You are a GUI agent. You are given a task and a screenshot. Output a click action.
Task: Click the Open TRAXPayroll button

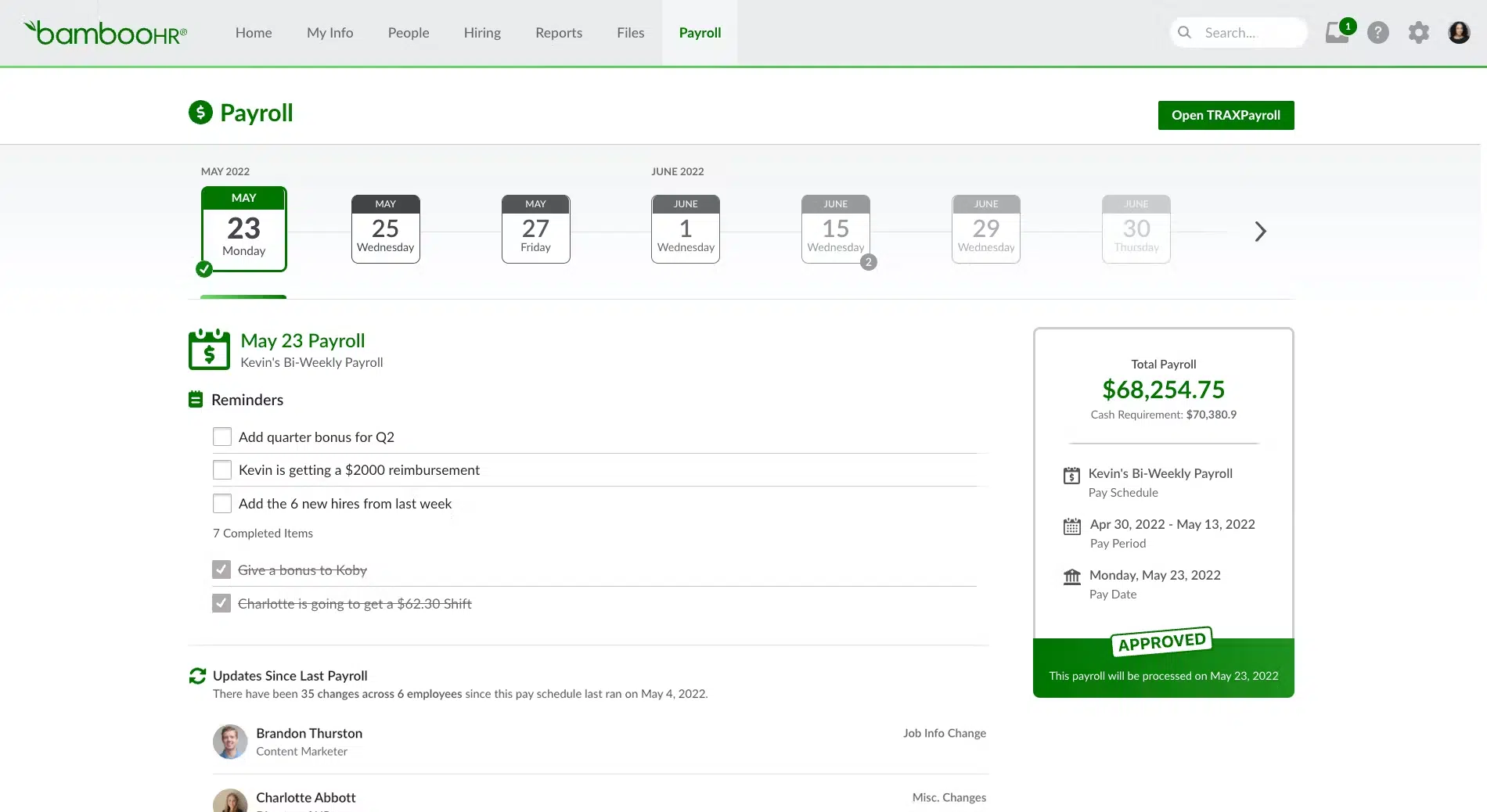tap(1226, 115)
